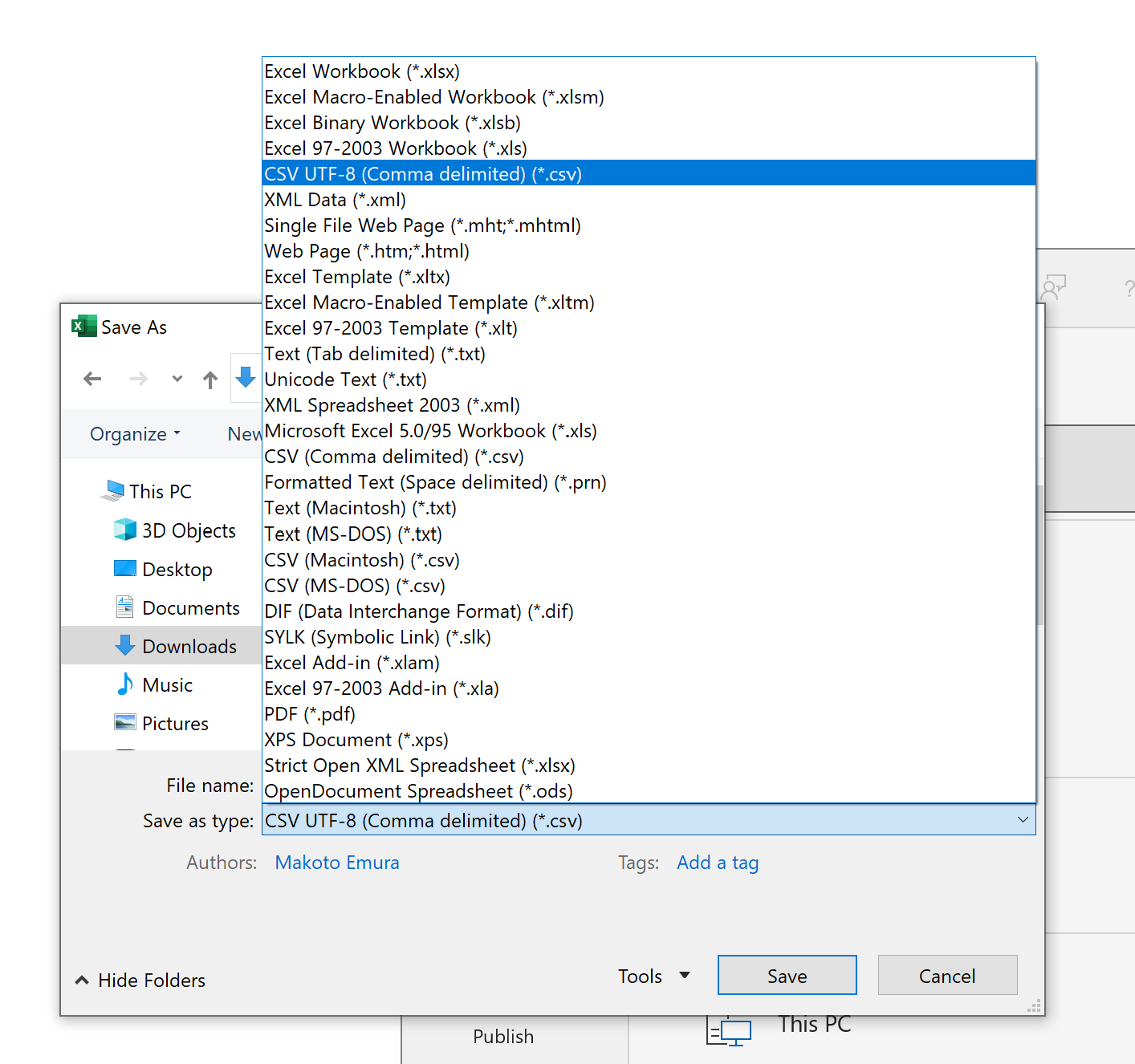The height and width of the screenshot is (1064, 1135).
Task: Choose Excel Macro-Enabled Template (*.xltm)
Action: pyautogui.click(x=649, y=303)
